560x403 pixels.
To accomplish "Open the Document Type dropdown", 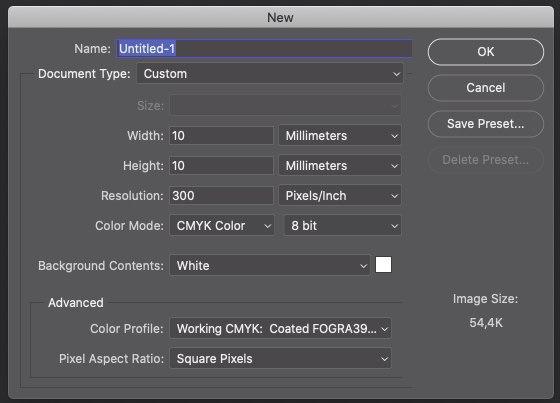I will coord(270,74).
